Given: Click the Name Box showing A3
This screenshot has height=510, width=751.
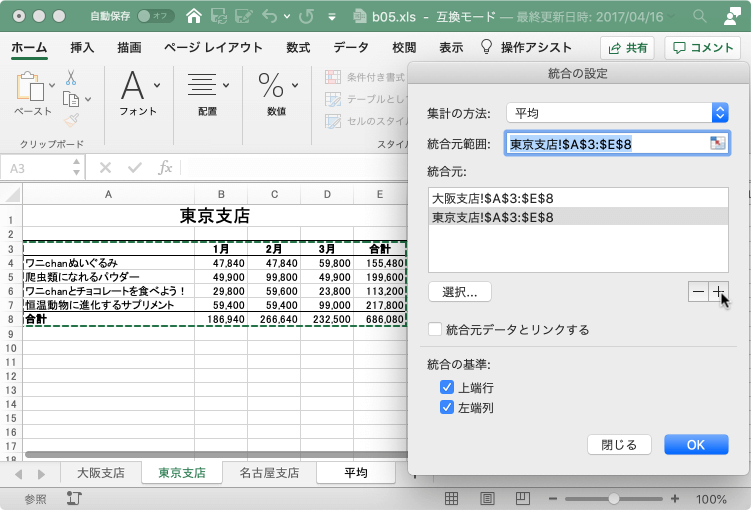Looking at the screenshot, I should [x=36, y=169].
